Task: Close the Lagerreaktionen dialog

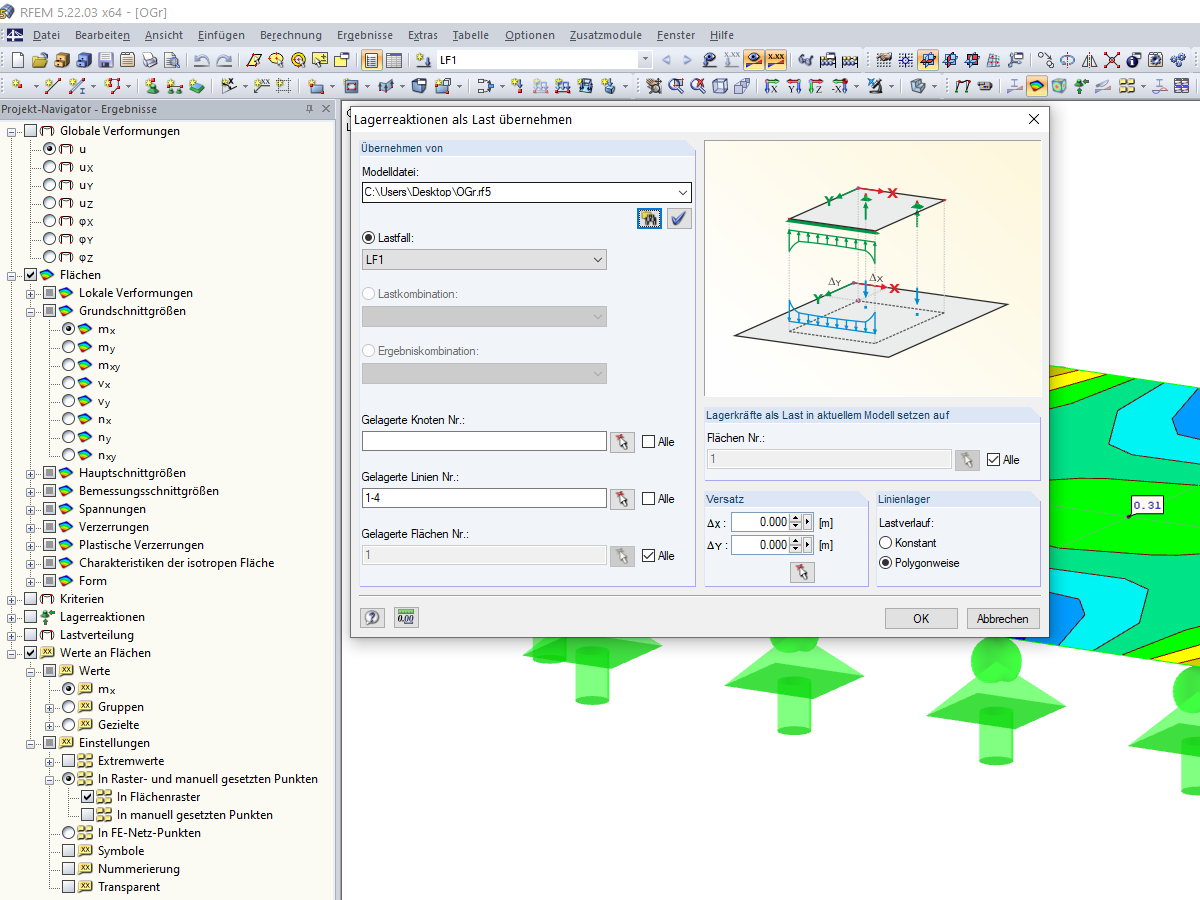Action: coord(1034,120)
